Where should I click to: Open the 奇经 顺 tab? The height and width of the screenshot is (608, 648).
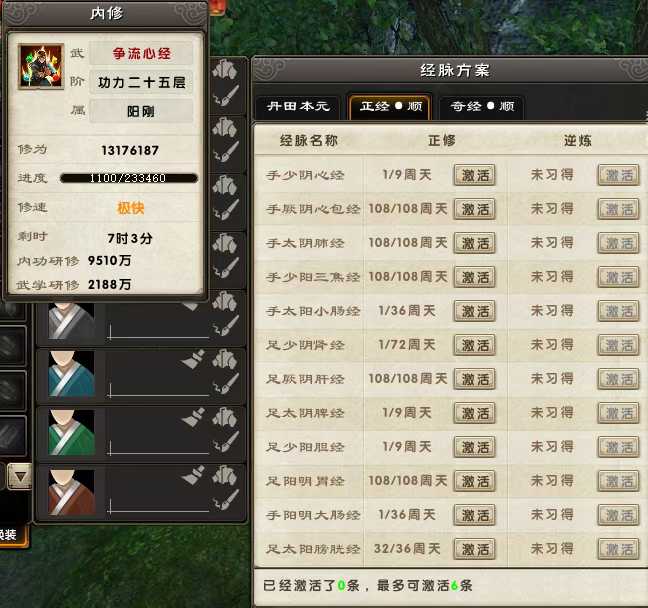tap(482, 107)
